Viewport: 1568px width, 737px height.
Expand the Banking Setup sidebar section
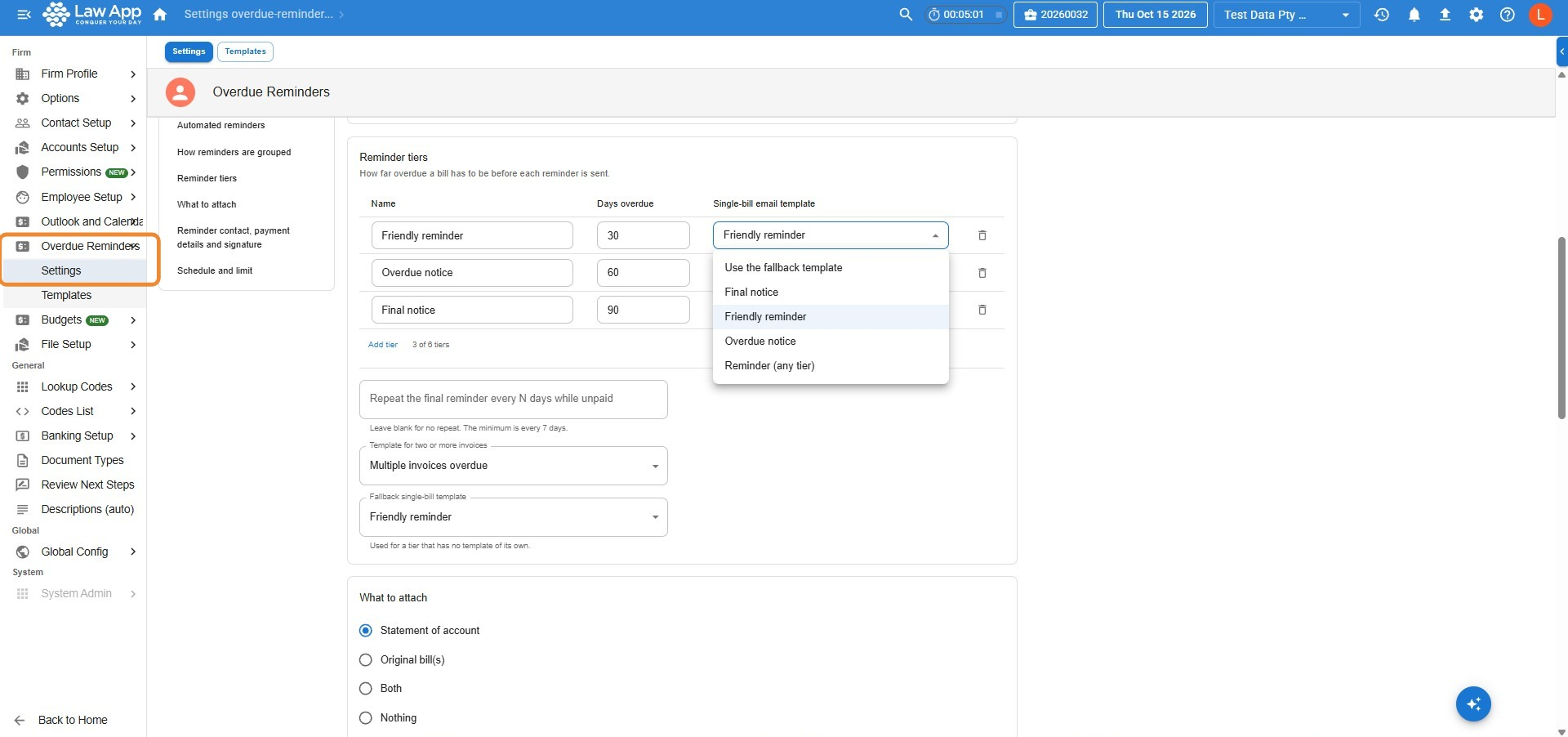click(x=133, y=436)
